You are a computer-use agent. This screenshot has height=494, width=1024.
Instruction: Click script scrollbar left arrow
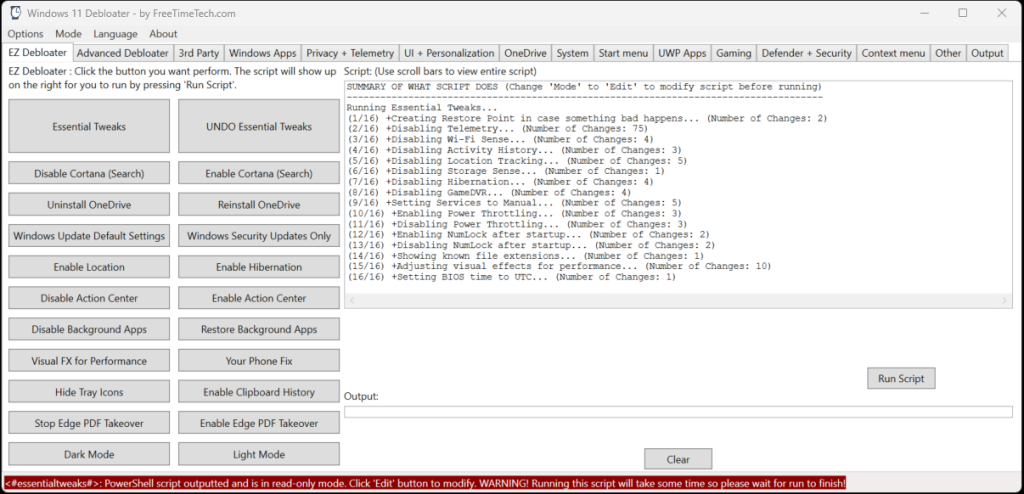click(x=351, y=300)
